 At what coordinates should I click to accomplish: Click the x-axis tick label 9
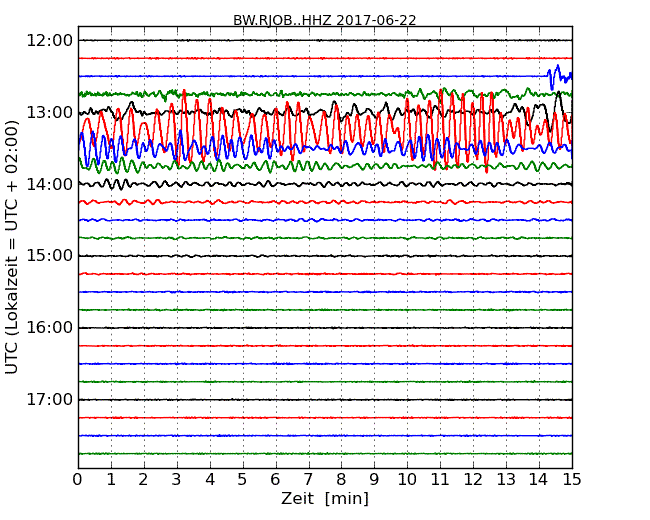tap(374, 480)
